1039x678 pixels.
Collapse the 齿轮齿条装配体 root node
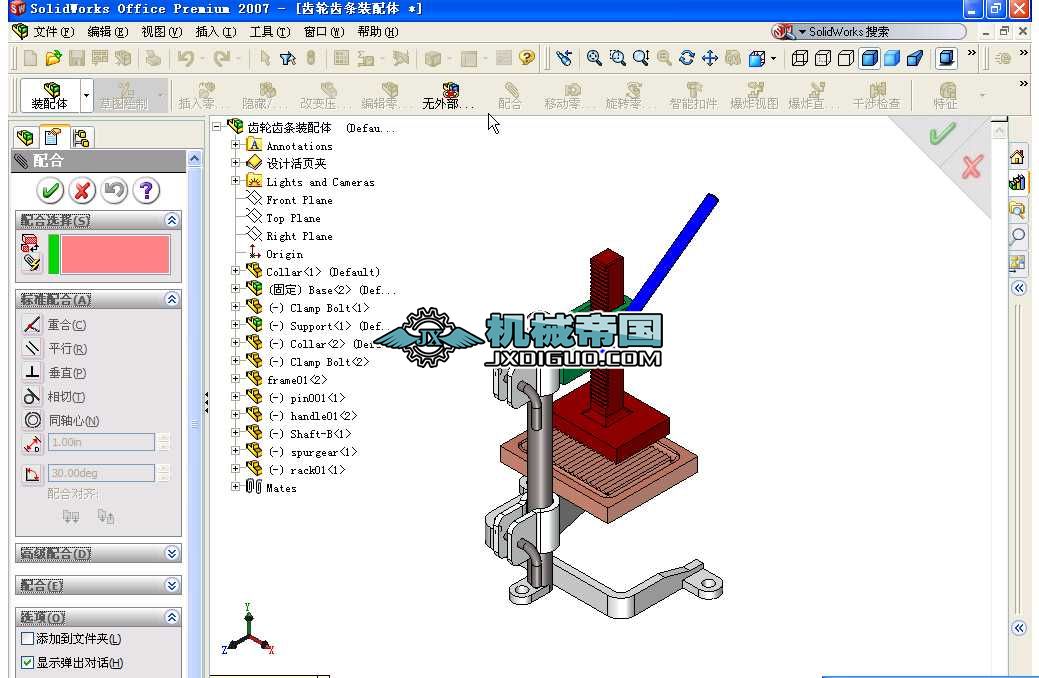(x=217, y=126)
